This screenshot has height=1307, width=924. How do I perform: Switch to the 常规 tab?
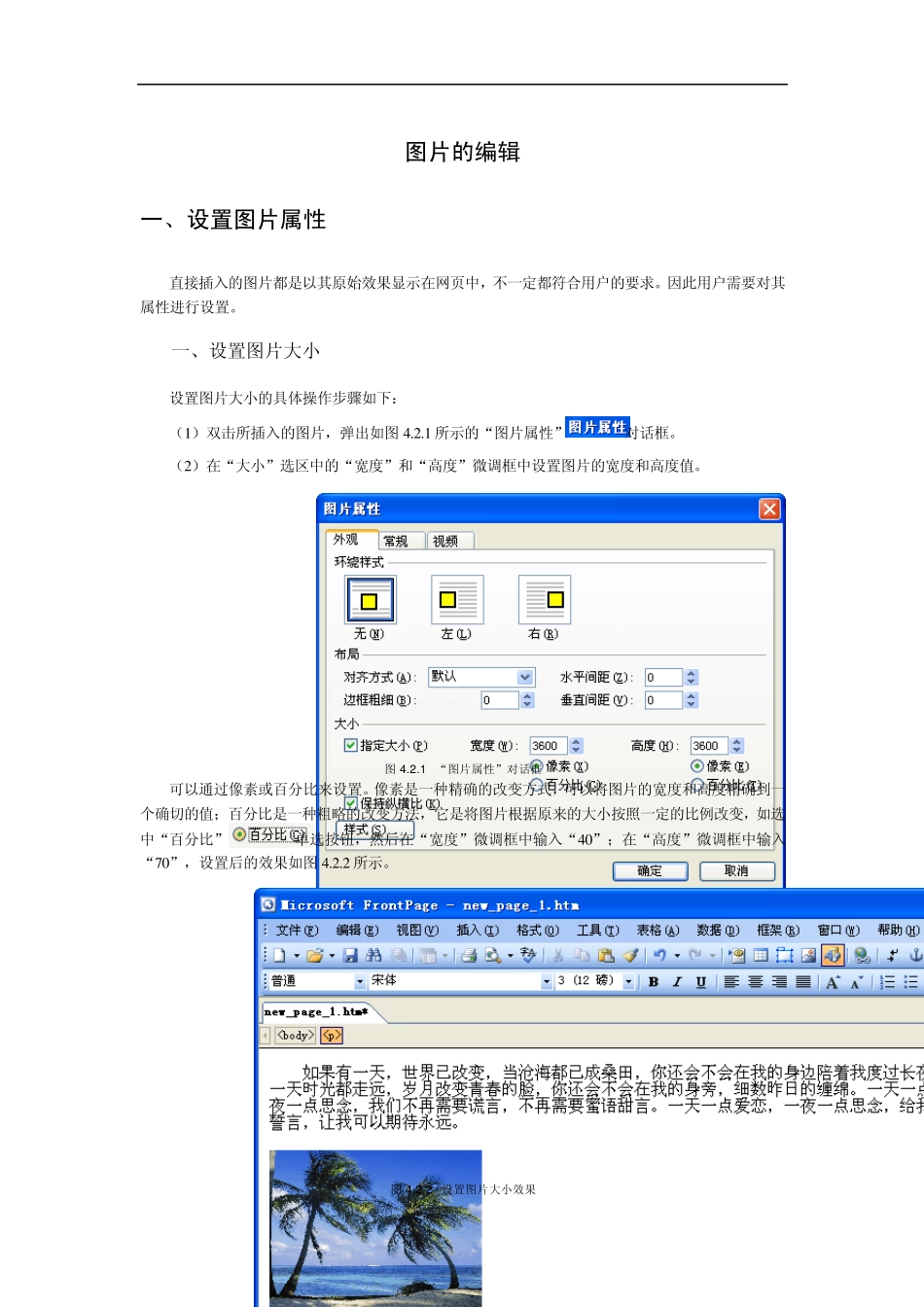(x=397, y=542)
